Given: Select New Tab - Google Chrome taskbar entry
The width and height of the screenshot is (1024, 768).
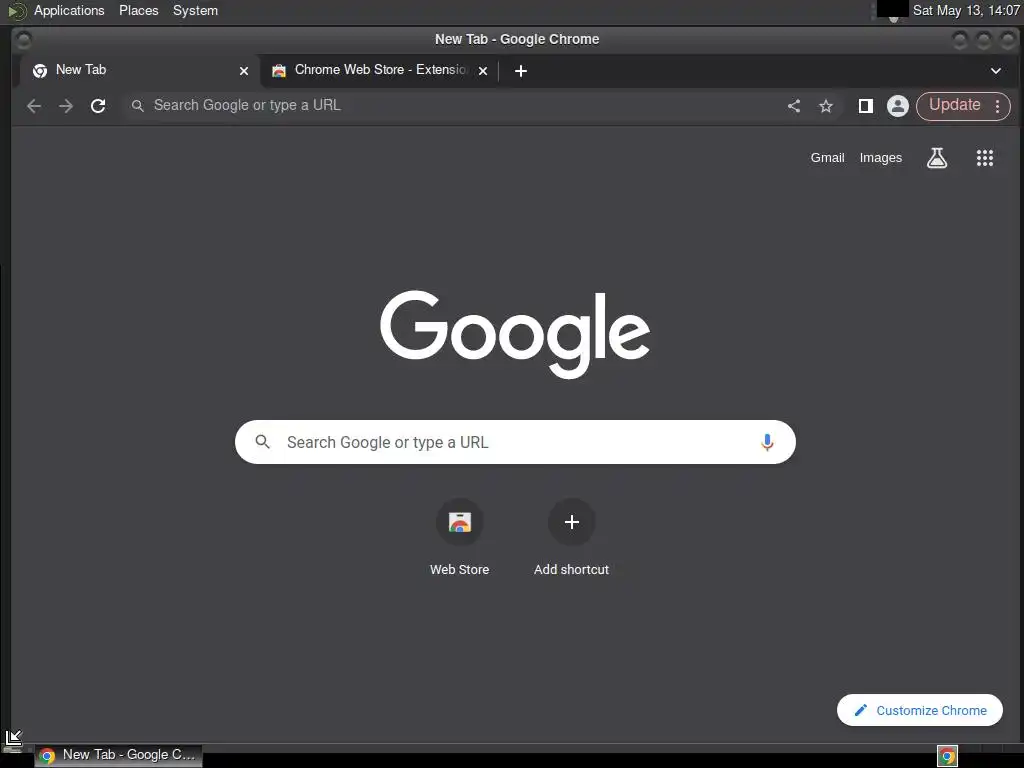Looking at the screenshot, I should (x=118, y=756).
